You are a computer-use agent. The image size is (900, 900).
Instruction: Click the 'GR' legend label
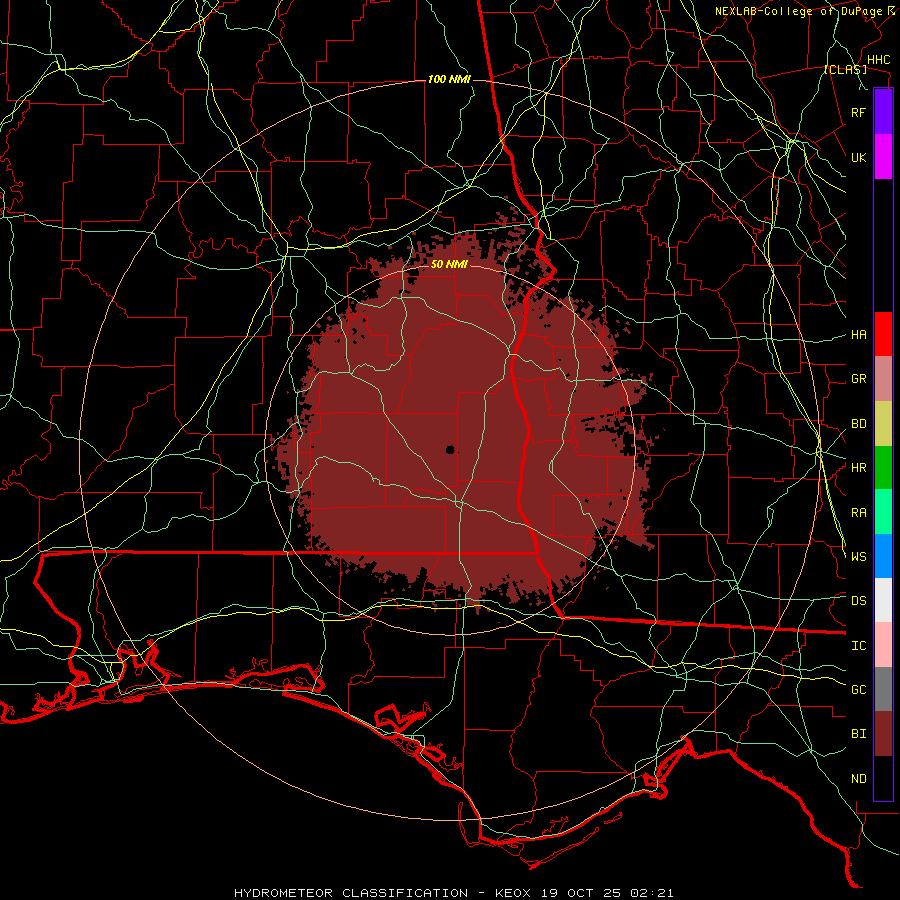coord(859,379)
